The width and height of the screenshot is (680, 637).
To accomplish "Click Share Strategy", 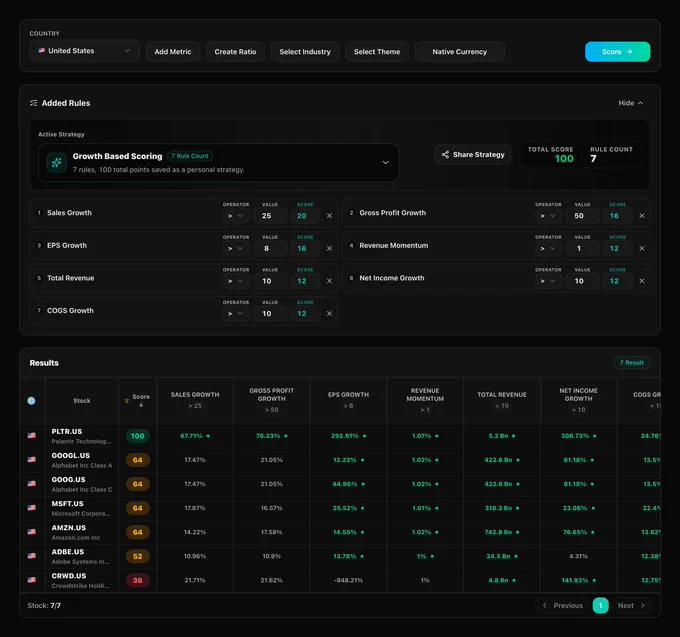I will coord(473,154).
